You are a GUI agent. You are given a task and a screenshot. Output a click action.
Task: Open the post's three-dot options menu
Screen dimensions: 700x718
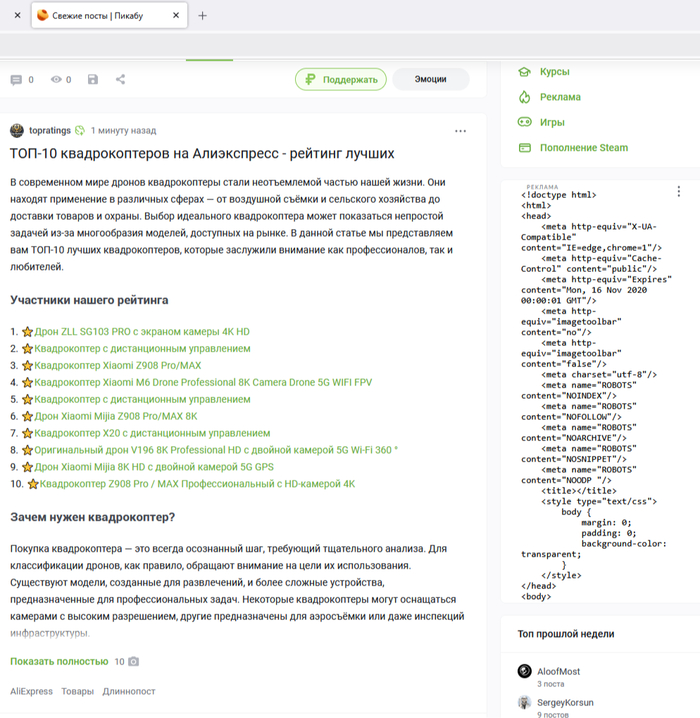[460, 131]
